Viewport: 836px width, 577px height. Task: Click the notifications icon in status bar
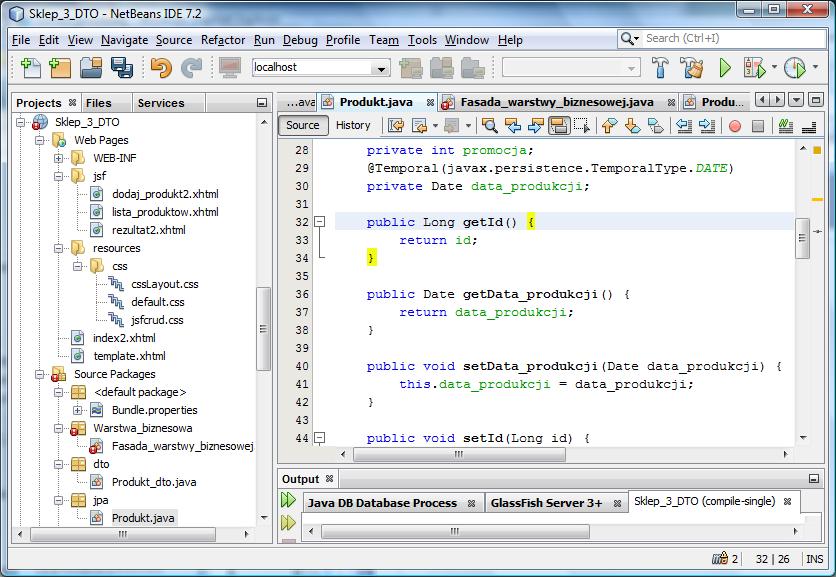[720, 558]
